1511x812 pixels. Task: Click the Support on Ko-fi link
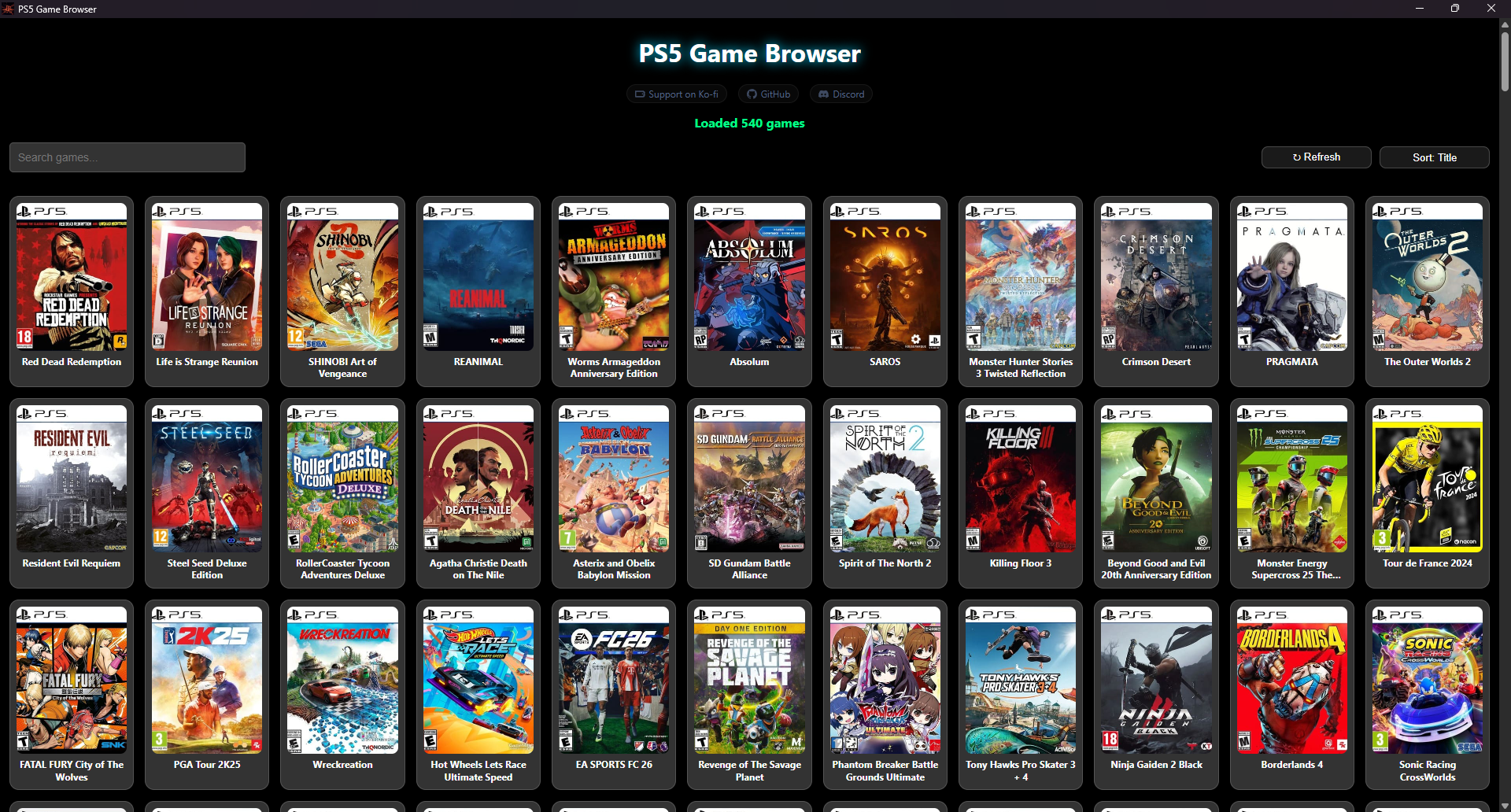pyautogui.click(x=677, y=94)
